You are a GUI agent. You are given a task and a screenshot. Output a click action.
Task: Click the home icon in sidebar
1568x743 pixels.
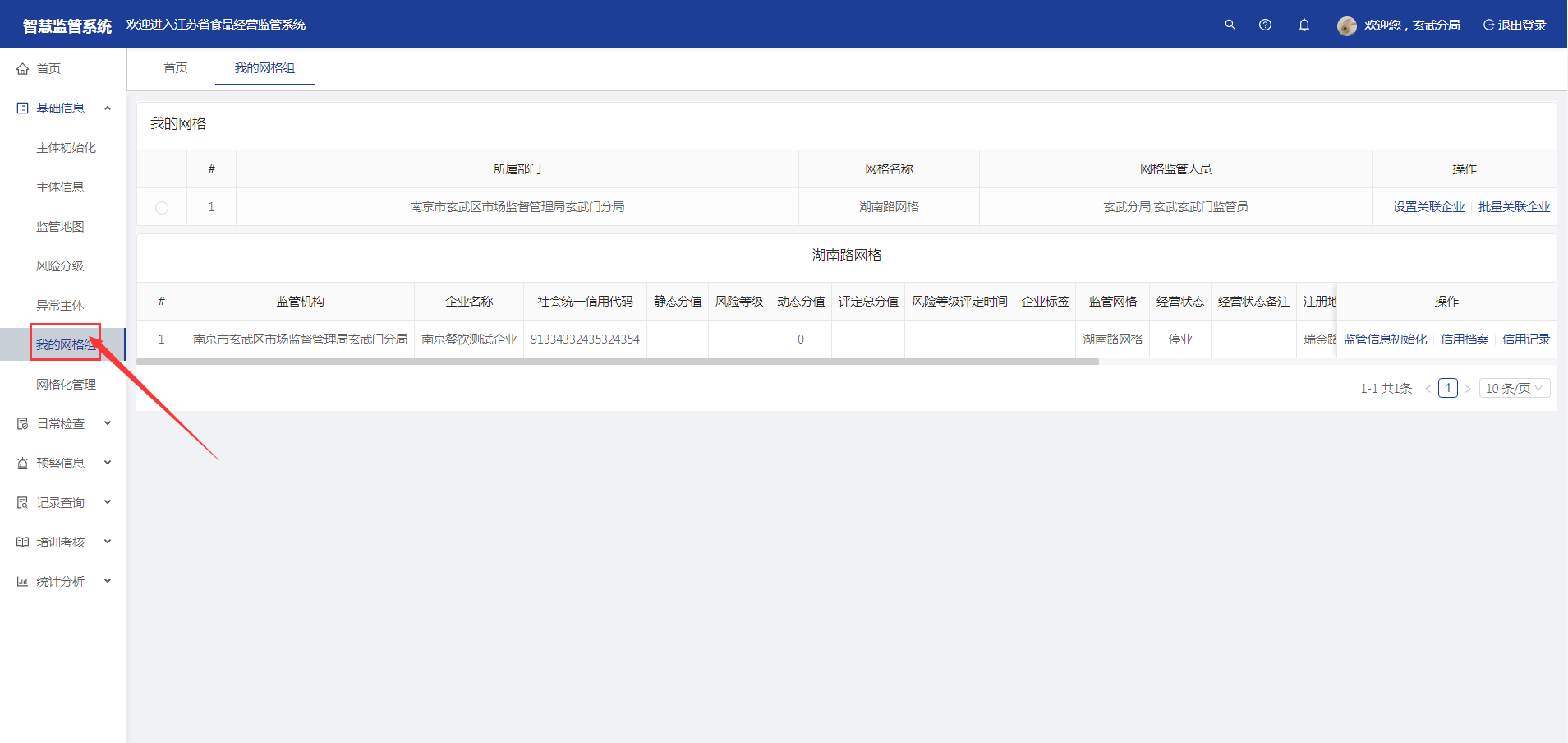pos(23,69)
